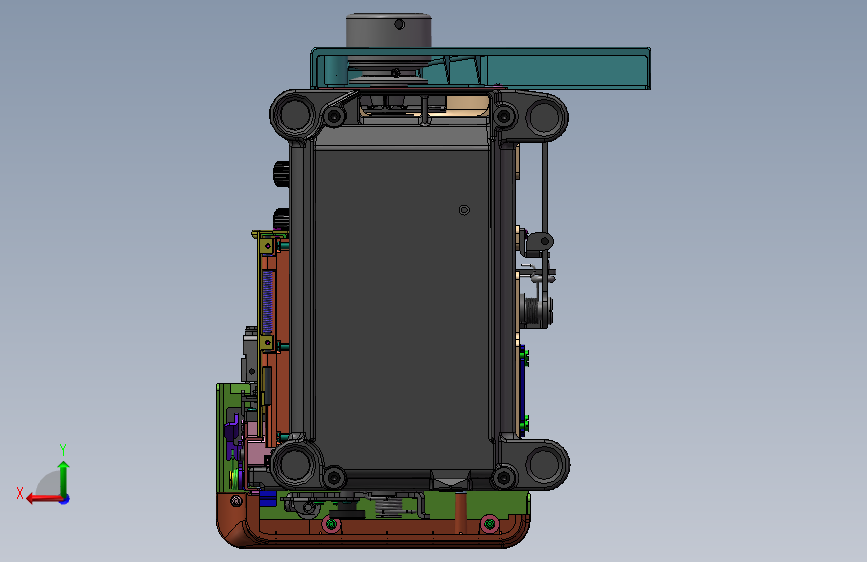
Task: Select the blue tension spring on left side
Action: click(x=268, y=303)
